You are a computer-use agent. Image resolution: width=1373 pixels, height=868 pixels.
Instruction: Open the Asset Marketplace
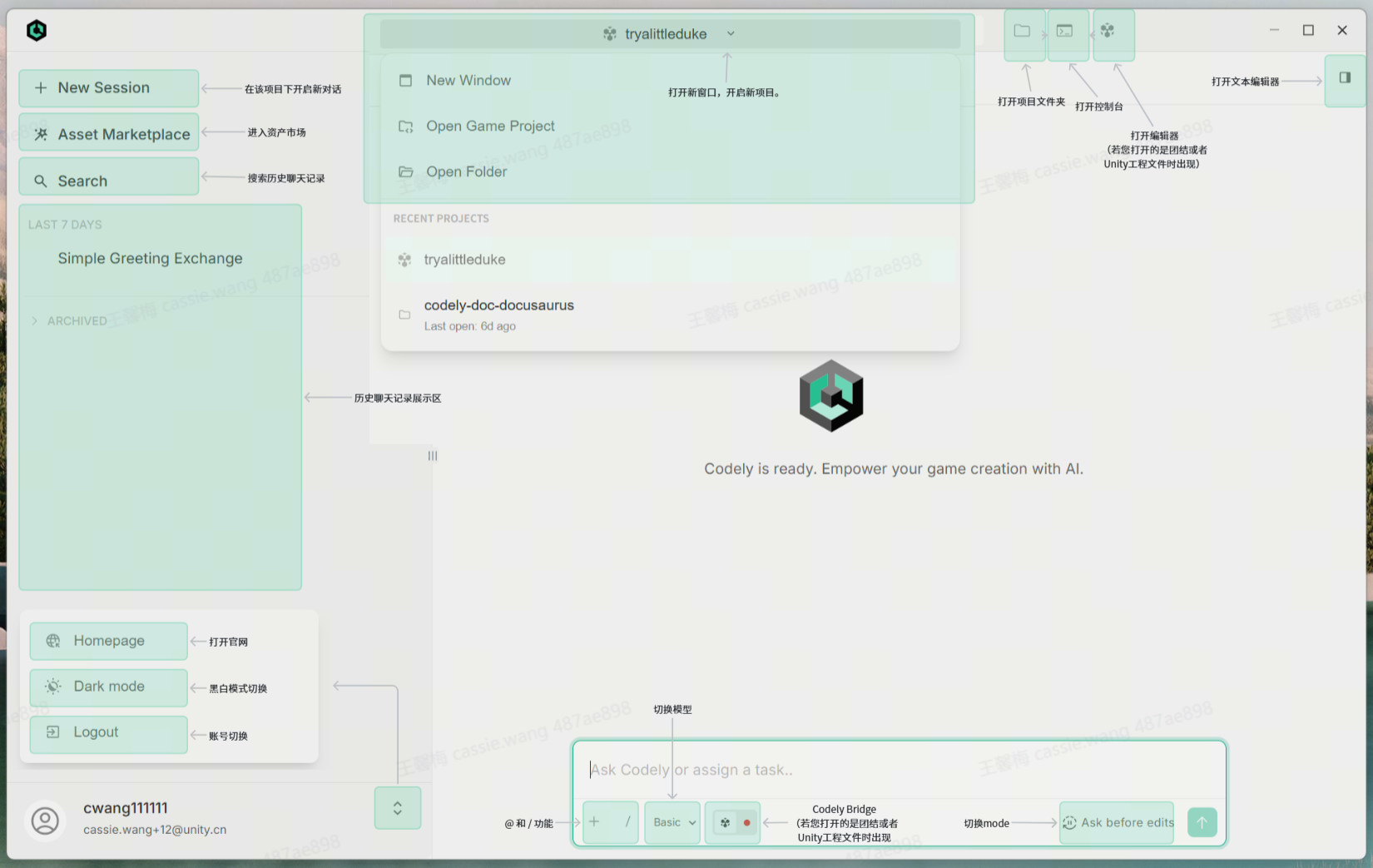[109, 134]
